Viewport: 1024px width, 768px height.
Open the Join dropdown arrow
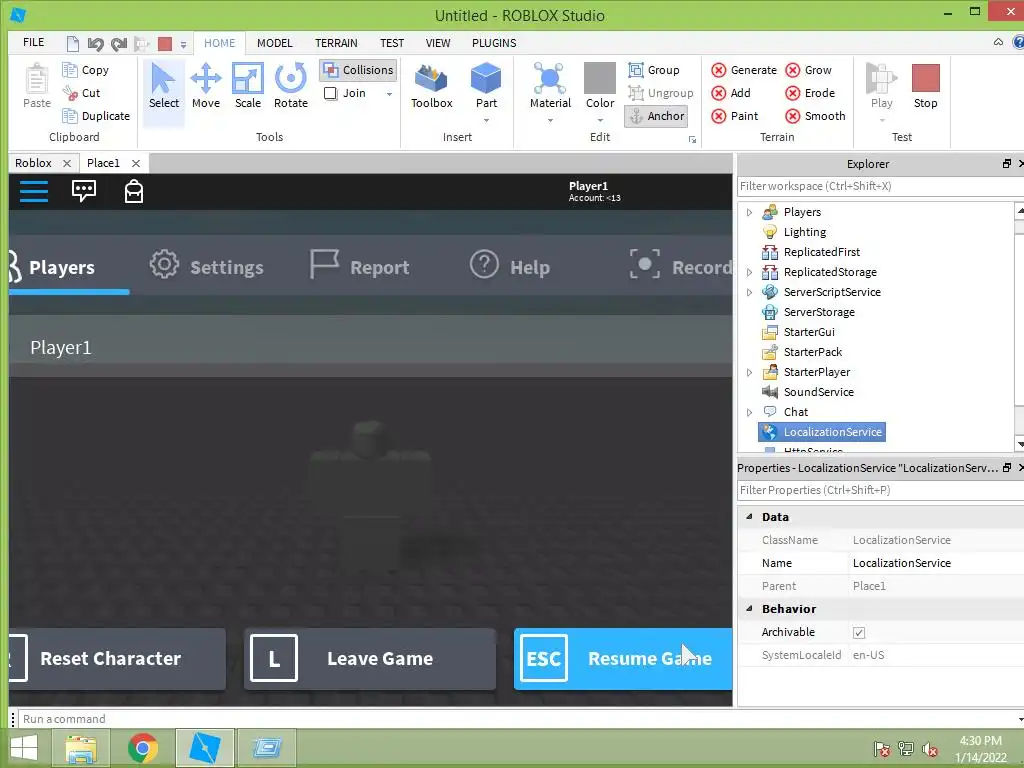(389, 94)
